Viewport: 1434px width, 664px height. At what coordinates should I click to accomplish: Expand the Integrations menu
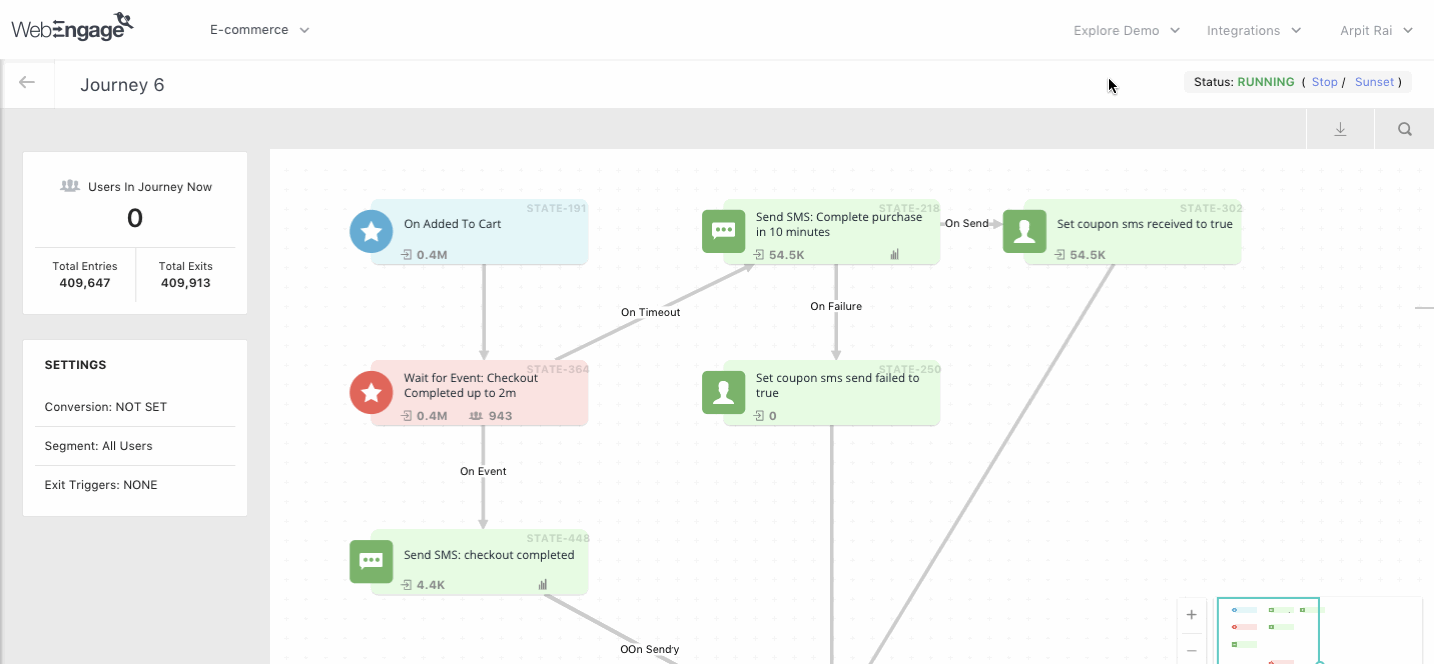pos(1253,31)
